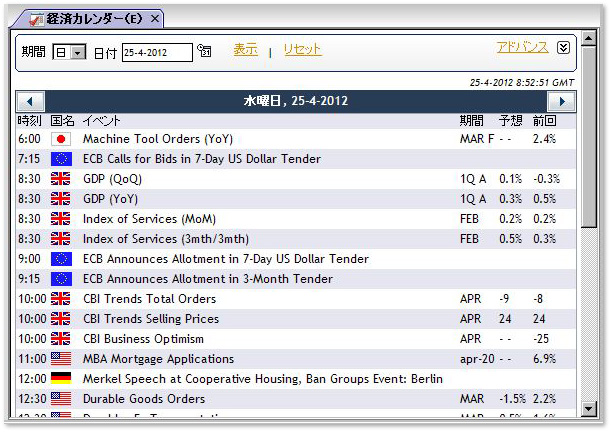Screen dimensions: 611x432
Task: Click the 期間 column header in table
Action: [471, 121]
